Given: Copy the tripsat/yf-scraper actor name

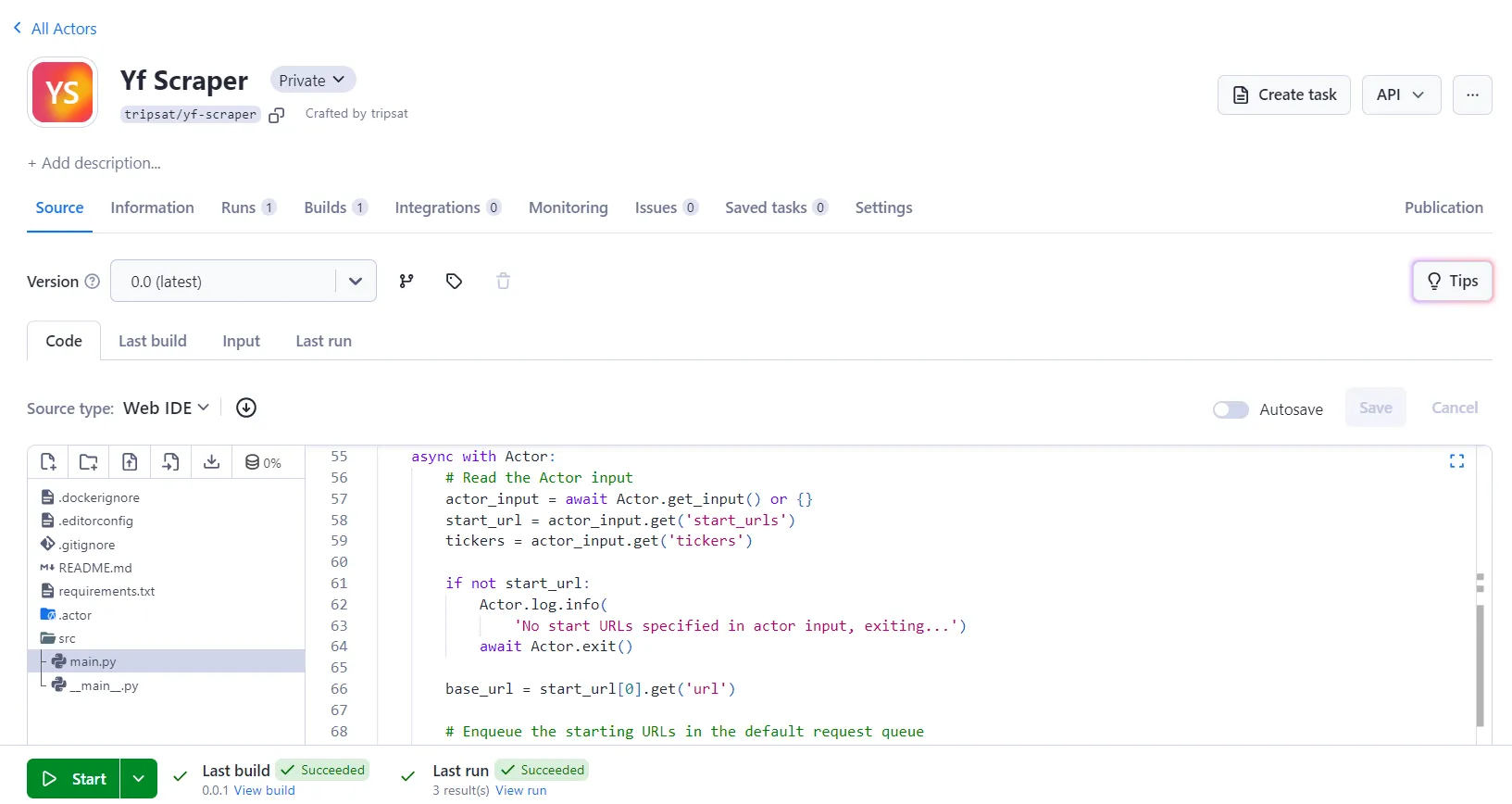Looking at the screenshot, I should point(276,115).
